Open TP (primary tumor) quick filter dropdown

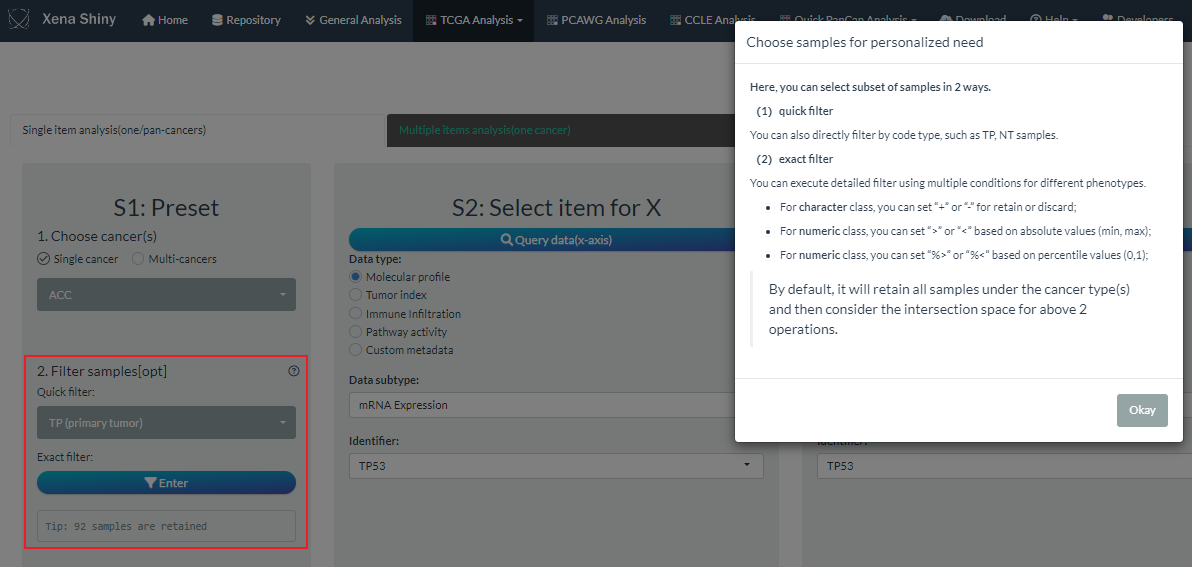[x=166, y=423]
